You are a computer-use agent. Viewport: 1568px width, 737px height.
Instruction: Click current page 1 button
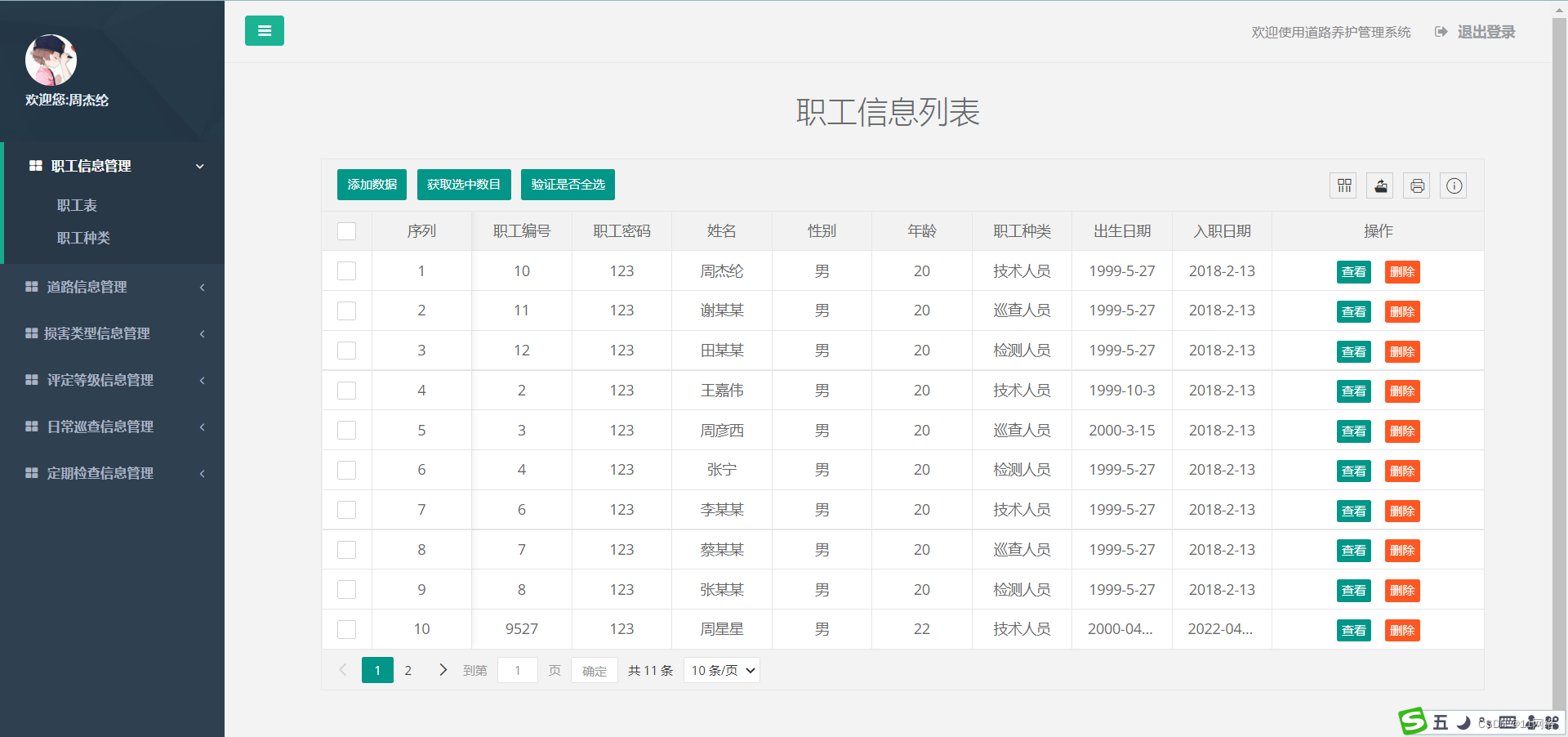tap(377, 670)
